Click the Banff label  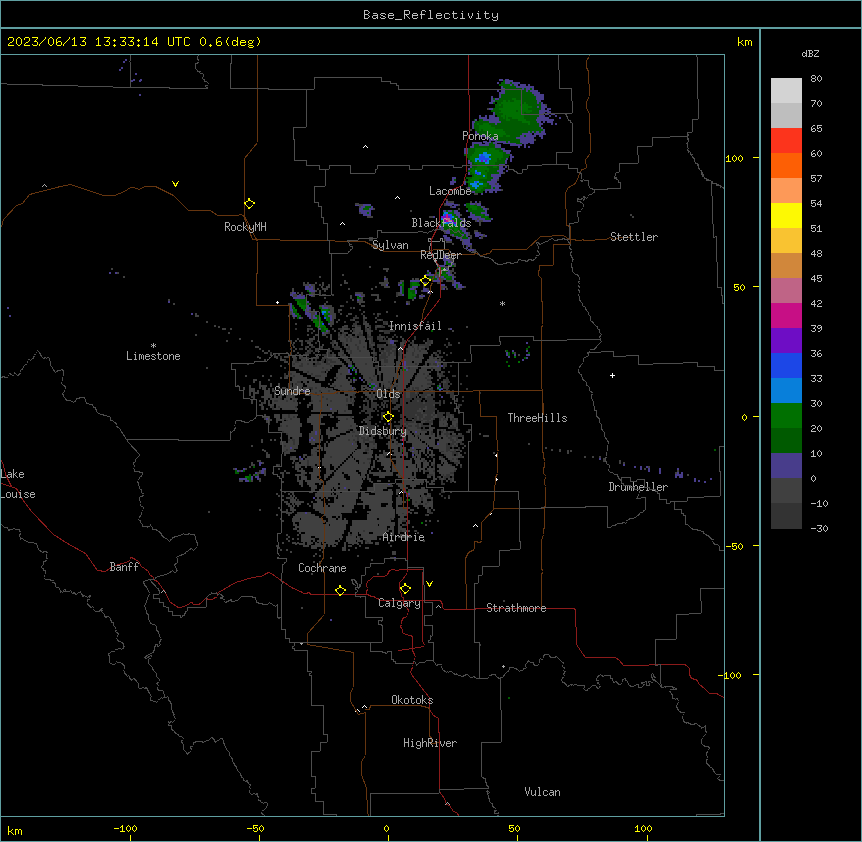point(124,567)
